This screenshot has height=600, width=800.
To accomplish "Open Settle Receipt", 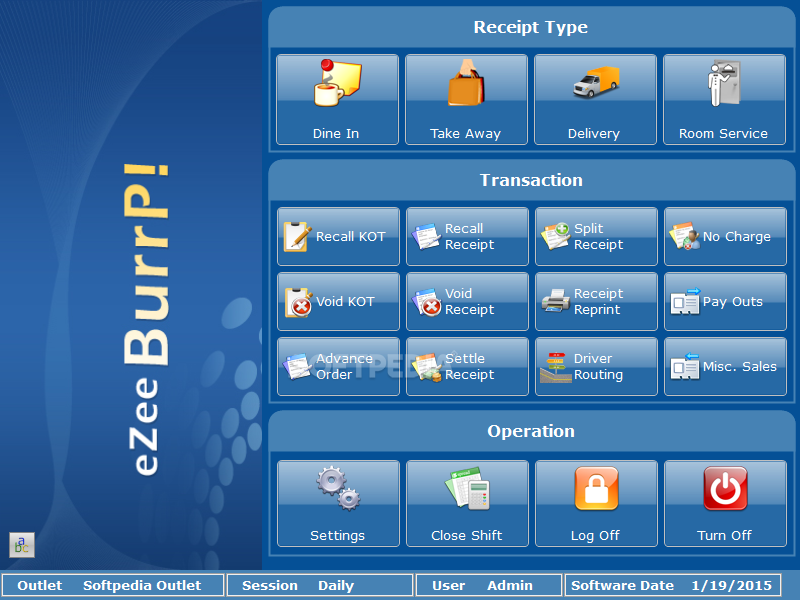I will (x=467, y=366).
